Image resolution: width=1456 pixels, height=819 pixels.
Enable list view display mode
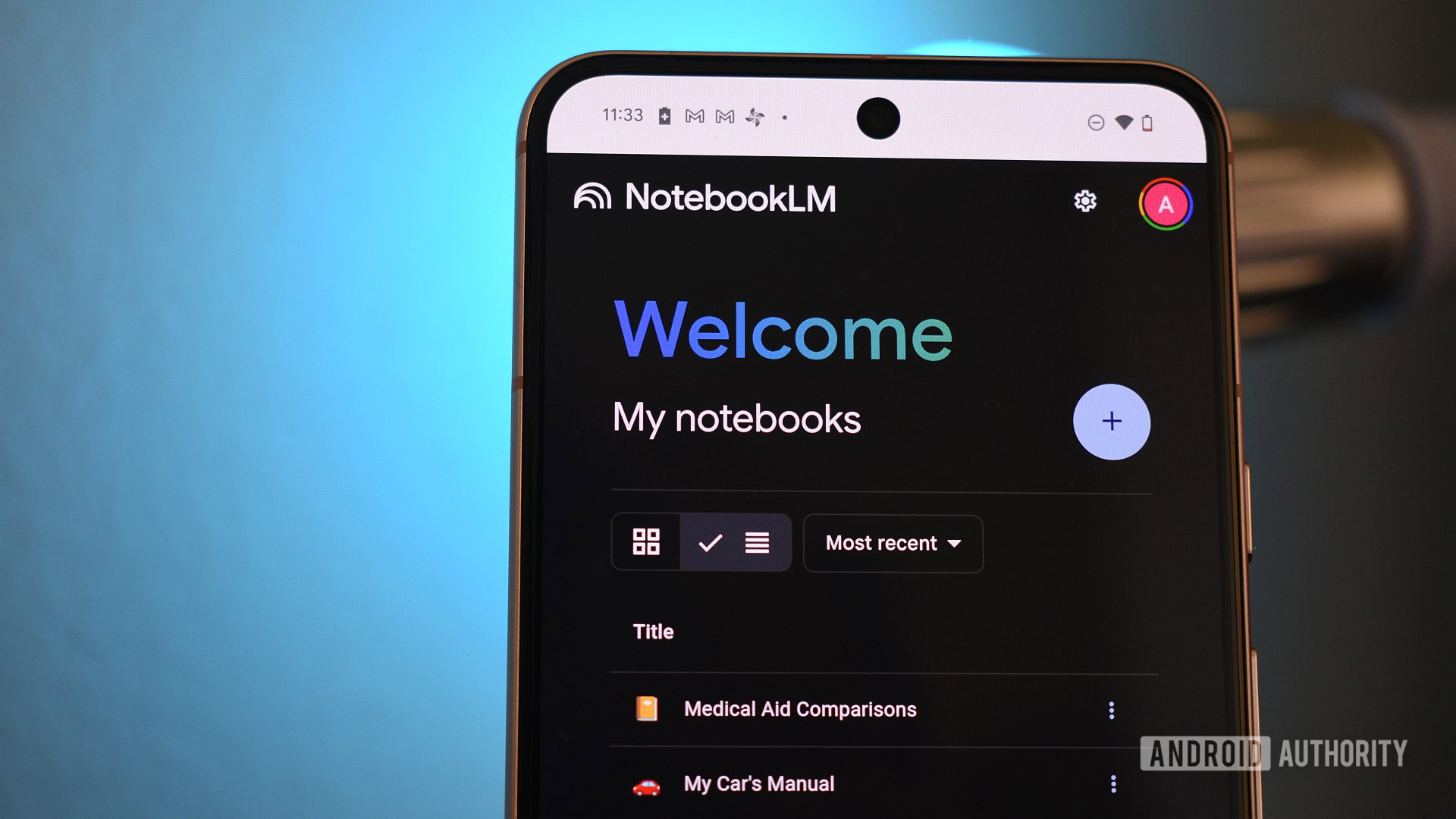click(757, 543)
